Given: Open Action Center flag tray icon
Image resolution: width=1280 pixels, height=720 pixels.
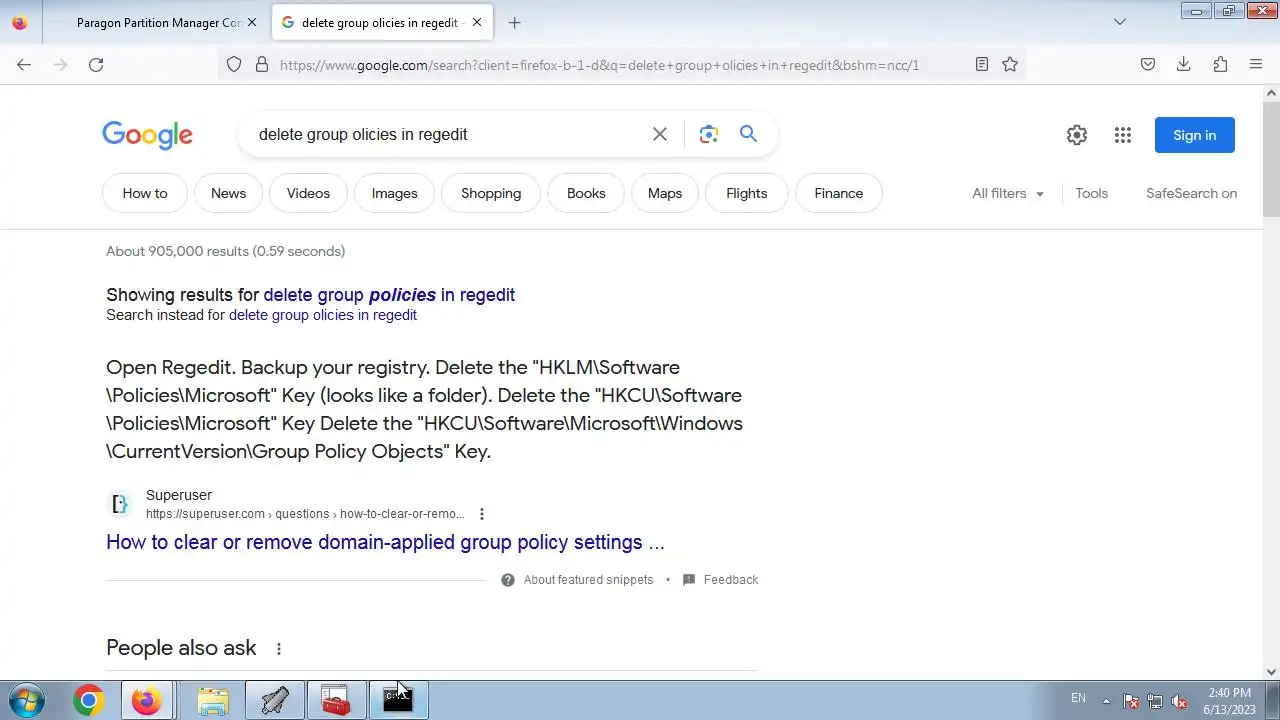Looking at the screenshot, I should pos(1131,702).
